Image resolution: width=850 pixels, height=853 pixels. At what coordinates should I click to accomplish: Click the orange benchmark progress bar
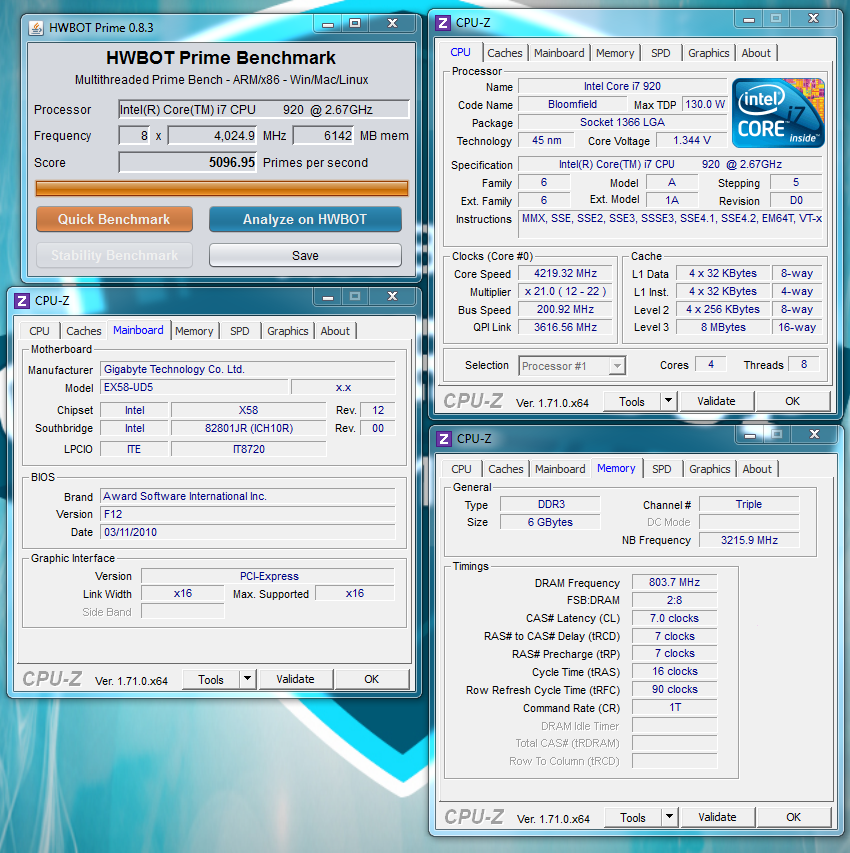pyautogui.click(x=221, y=188)
